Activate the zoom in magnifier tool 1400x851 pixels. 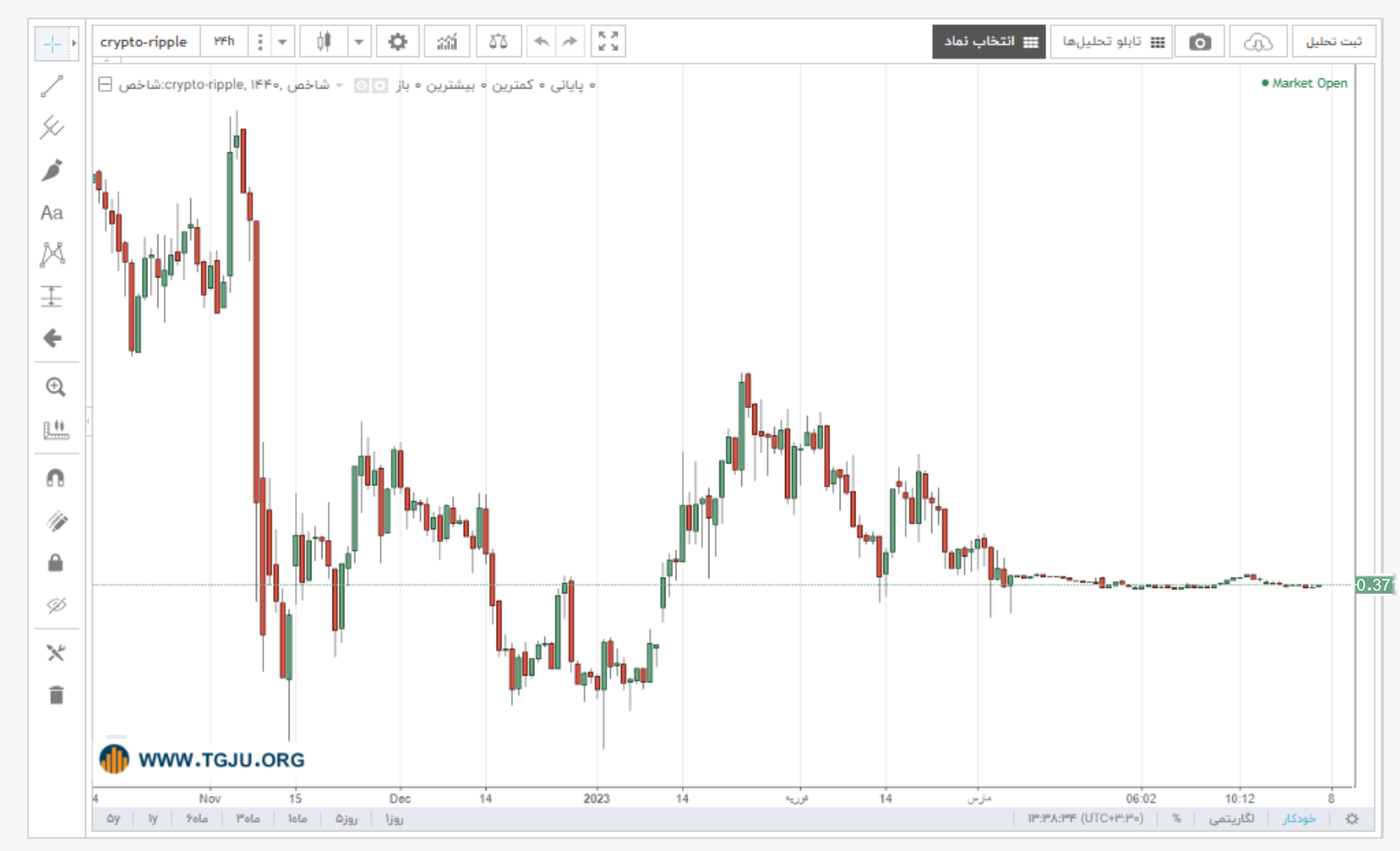point(55,387)
